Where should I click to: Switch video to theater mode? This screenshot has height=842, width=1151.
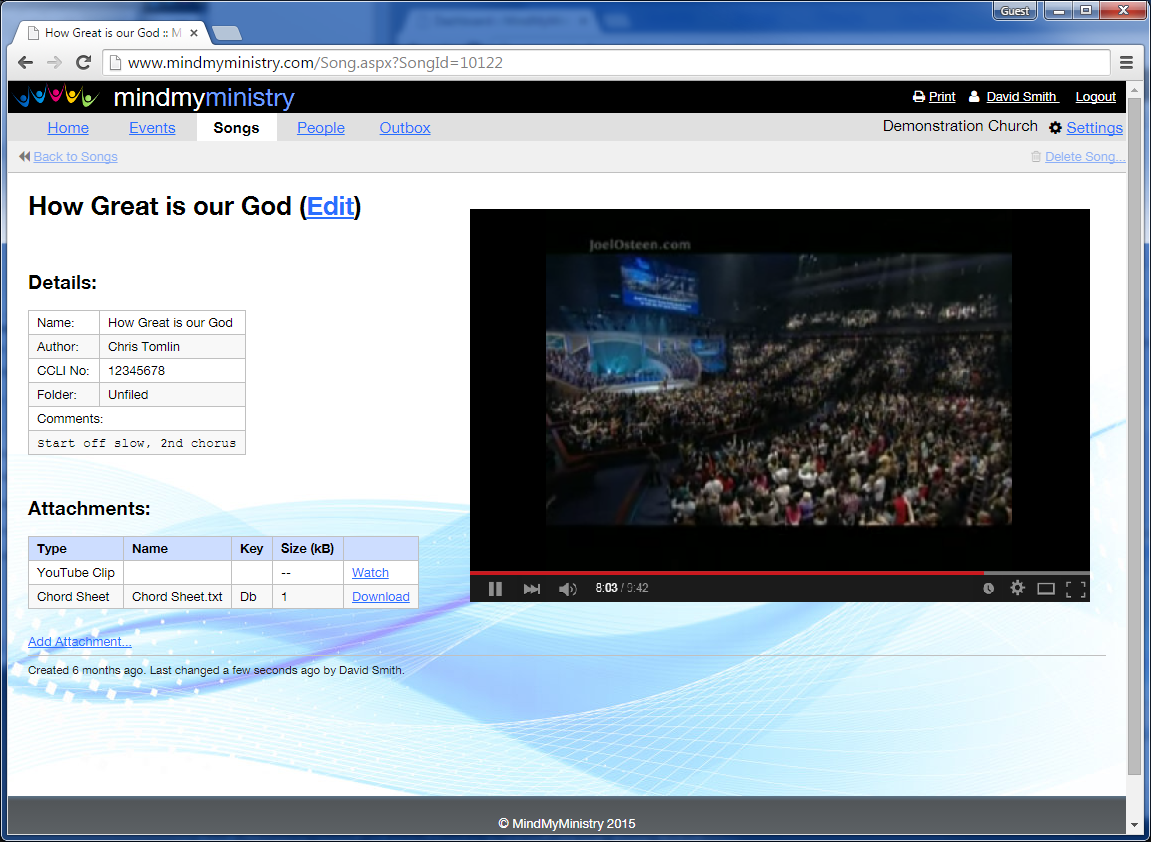point(1045,588)
